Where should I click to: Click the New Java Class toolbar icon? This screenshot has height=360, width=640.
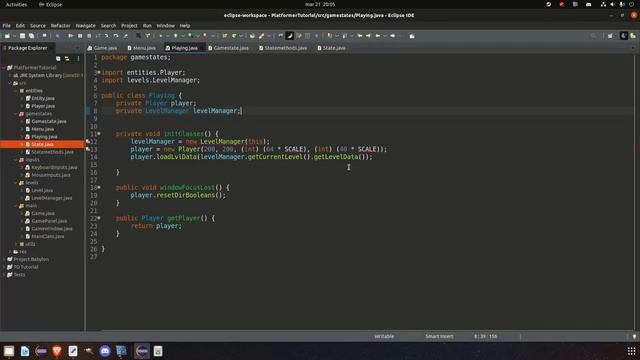[233, 36]
